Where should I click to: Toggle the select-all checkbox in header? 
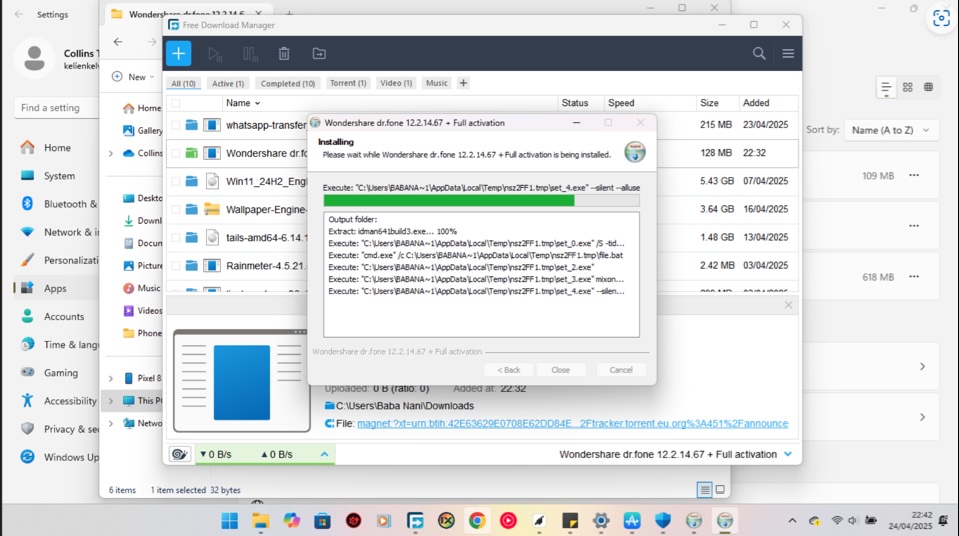coord(176,103)
